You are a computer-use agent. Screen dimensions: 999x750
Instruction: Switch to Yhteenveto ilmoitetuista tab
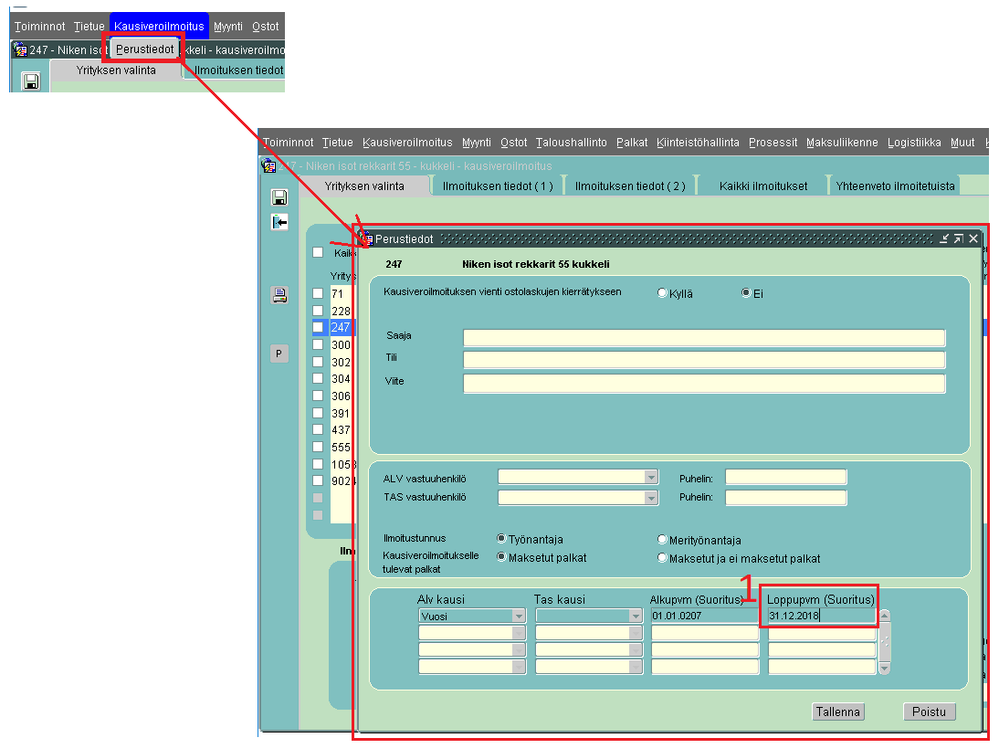(x=895, y=186)
